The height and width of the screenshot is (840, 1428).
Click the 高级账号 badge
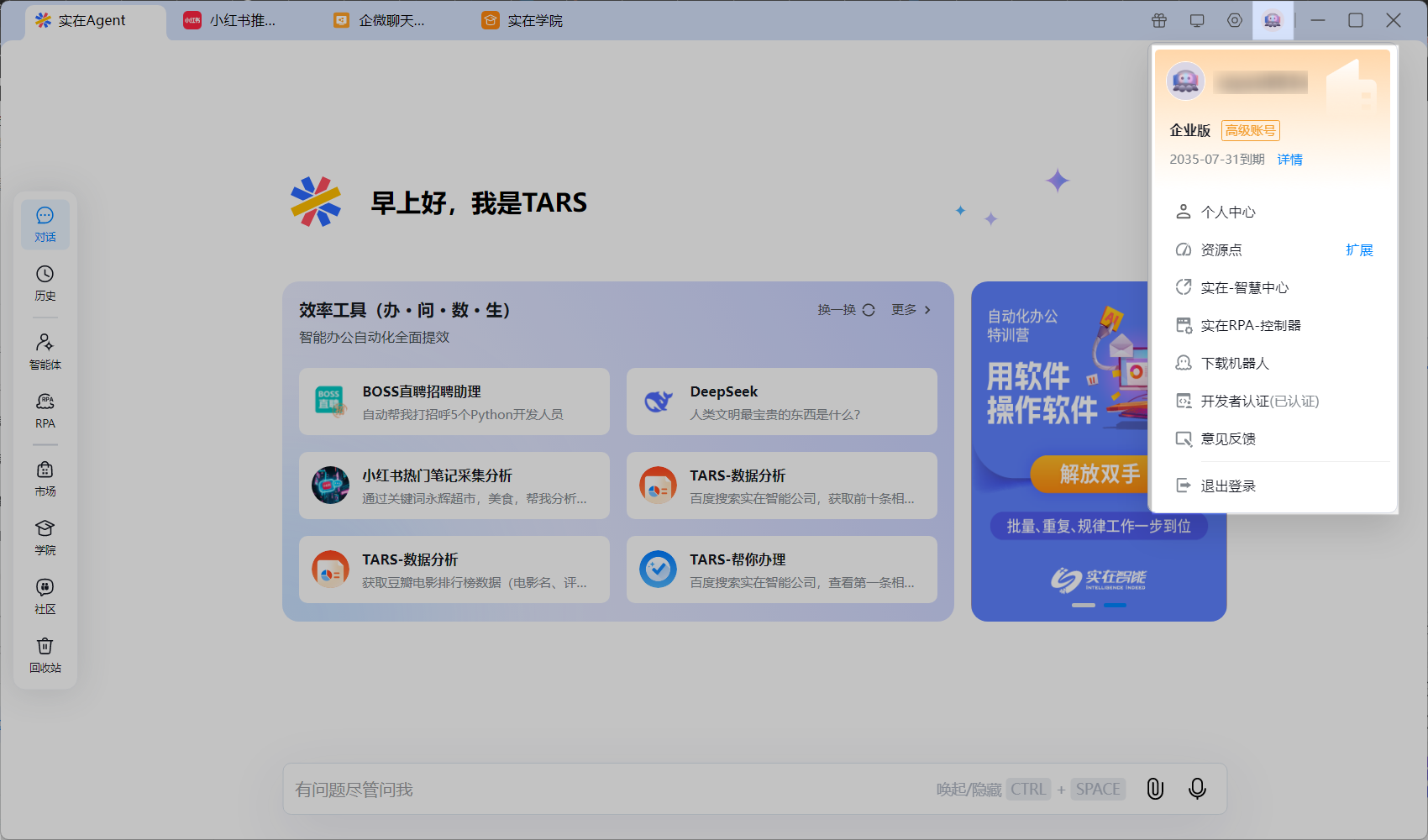(x=1250, y=130)
